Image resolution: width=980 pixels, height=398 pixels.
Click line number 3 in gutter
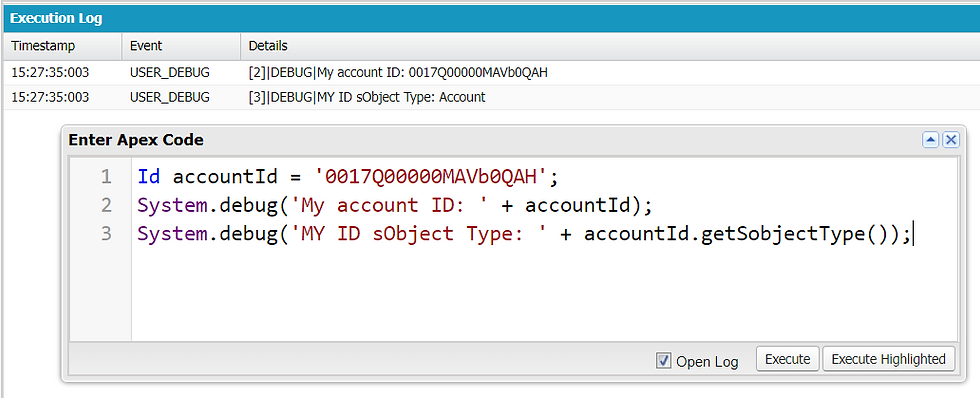(106, 234)
